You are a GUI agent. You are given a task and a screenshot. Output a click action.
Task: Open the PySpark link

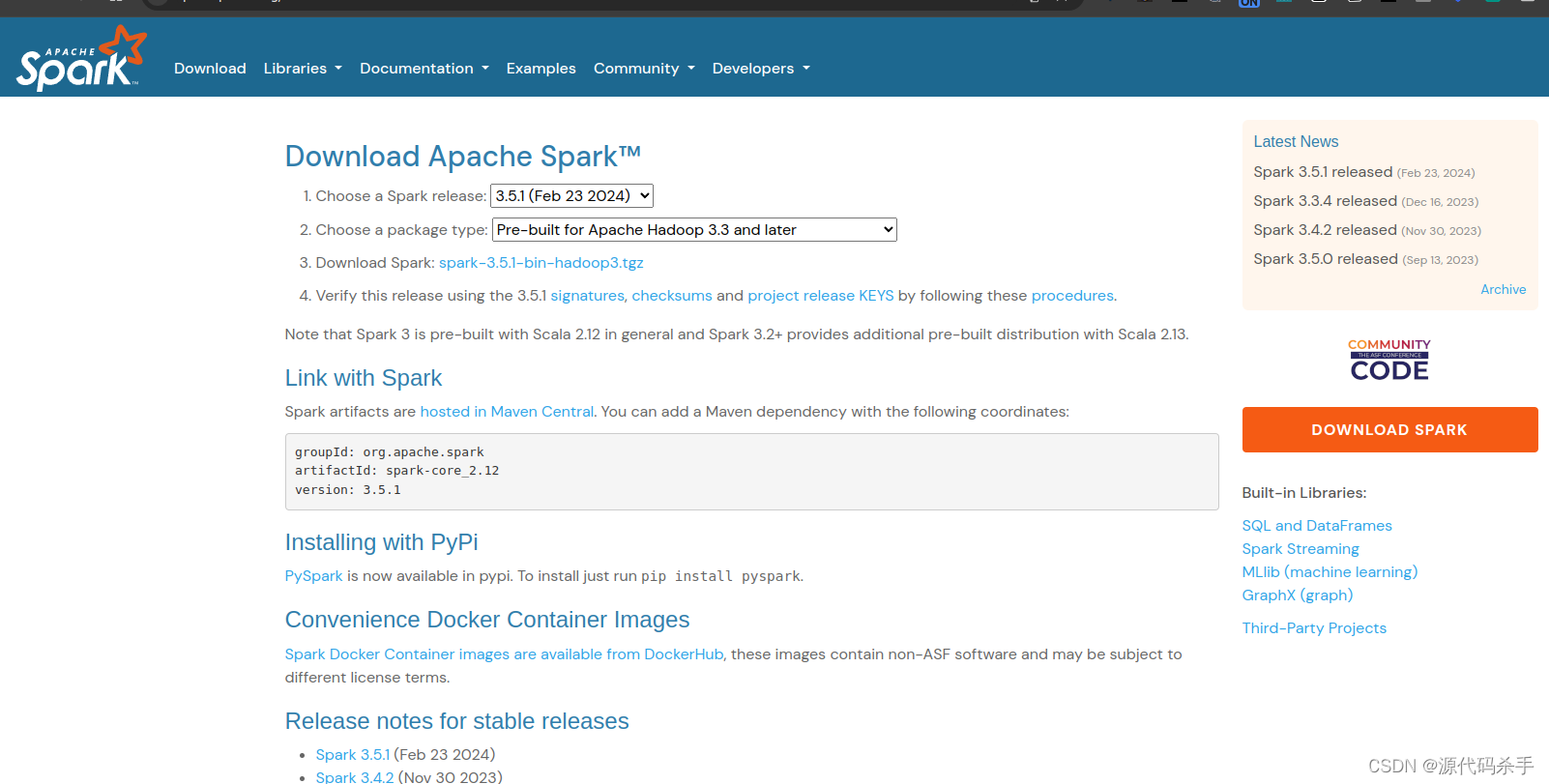pos(314,576)
